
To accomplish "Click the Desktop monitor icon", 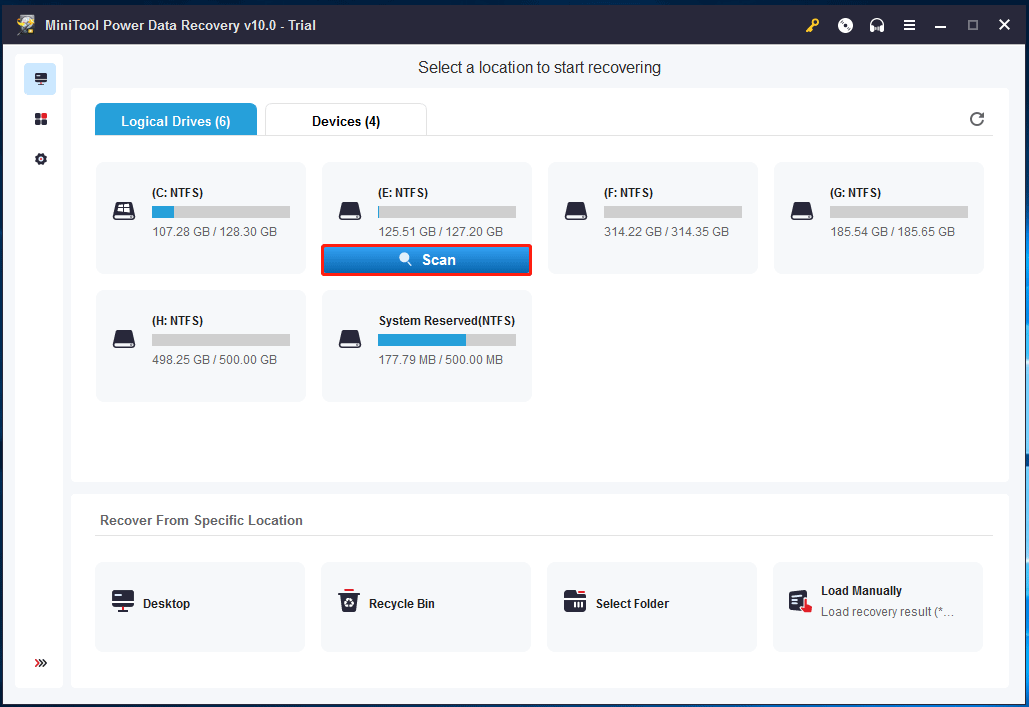I will click(123, 601).
